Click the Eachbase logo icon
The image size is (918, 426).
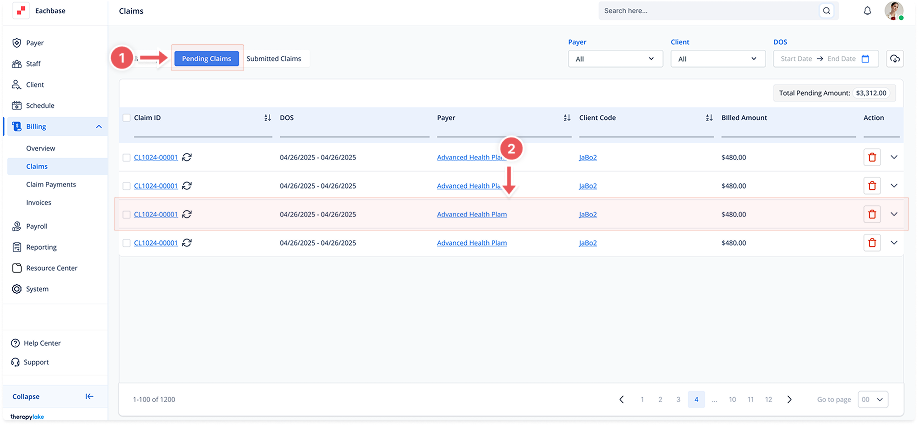[x=21, y=11]
